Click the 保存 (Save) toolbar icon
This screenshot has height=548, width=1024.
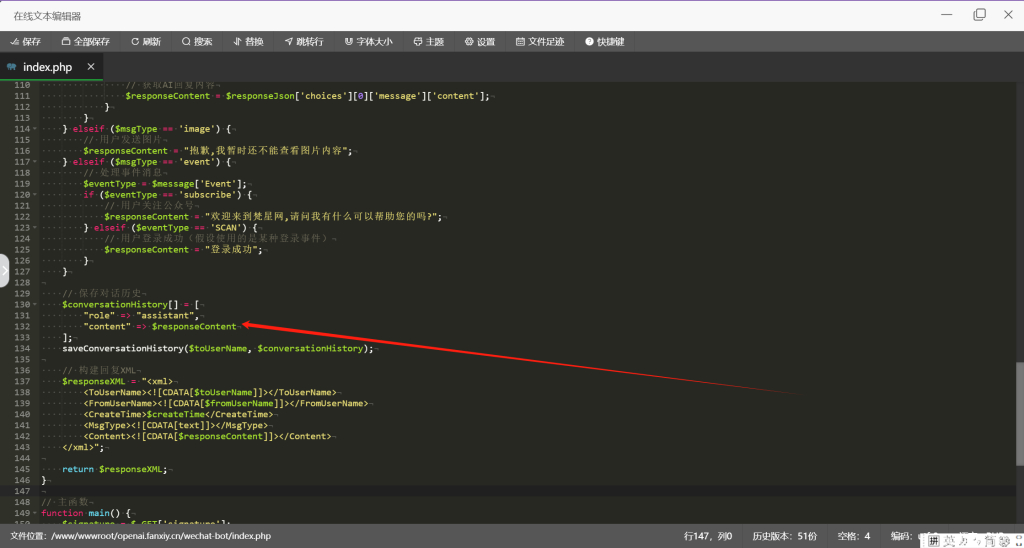click(25, 42)
